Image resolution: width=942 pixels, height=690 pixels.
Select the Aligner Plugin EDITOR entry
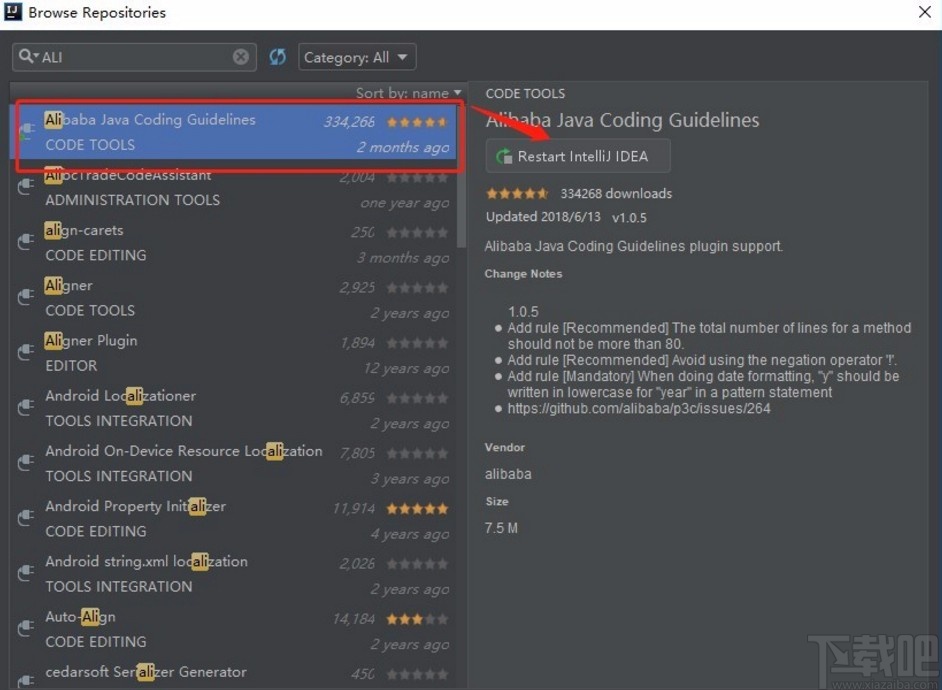[x=200, y=352]
